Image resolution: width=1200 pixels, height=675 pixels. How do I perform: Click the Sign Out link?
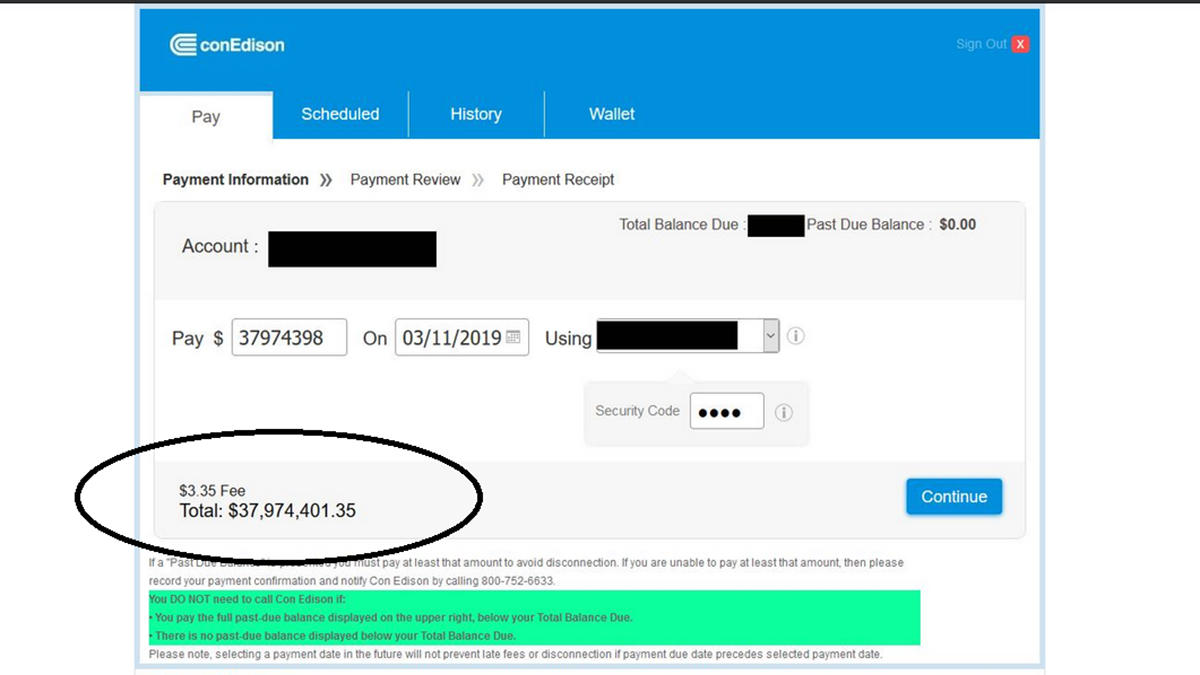[980, 44]
